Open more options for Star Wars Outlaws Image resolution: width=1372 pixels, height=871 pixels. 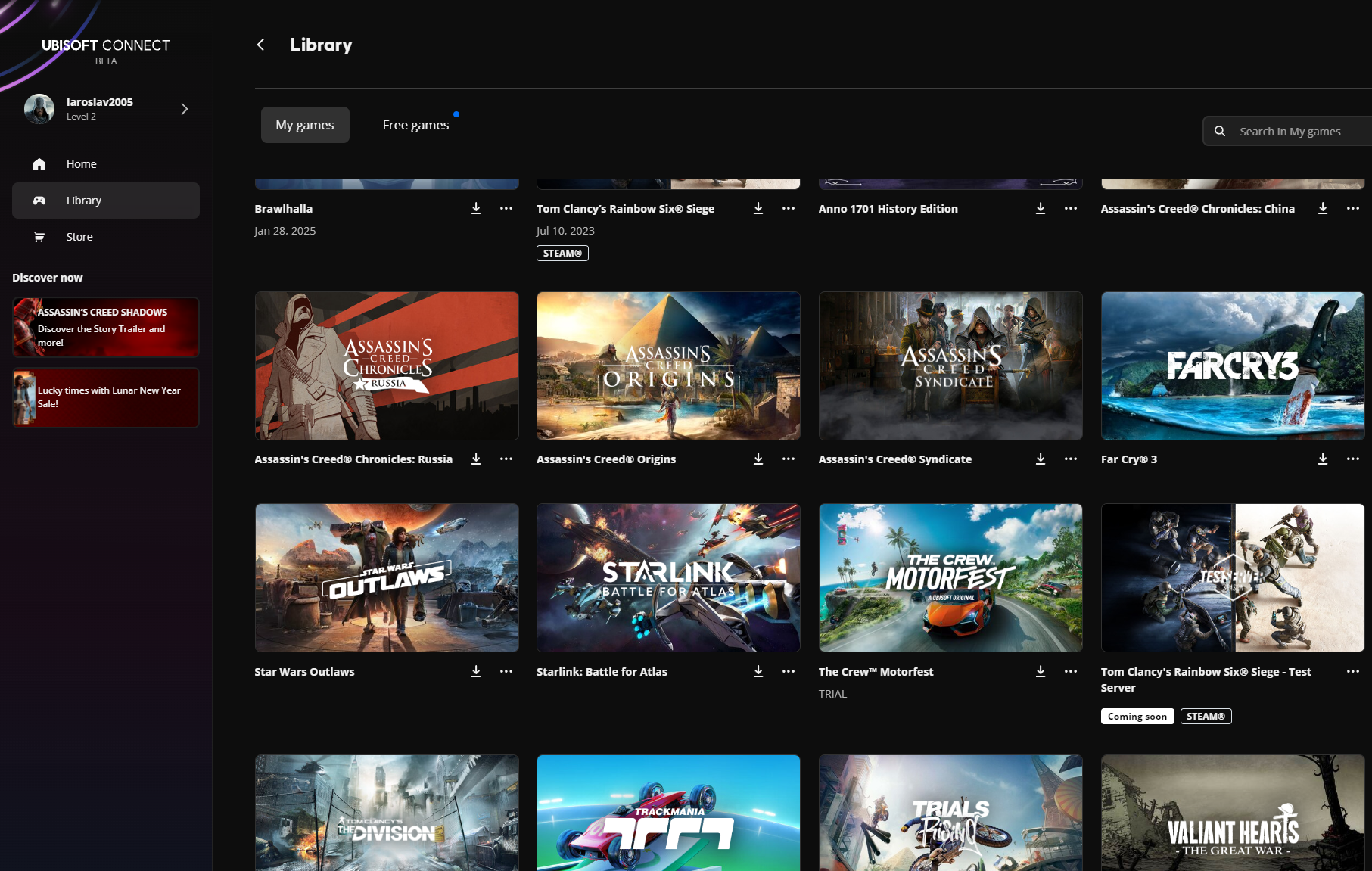coord(506,671)
